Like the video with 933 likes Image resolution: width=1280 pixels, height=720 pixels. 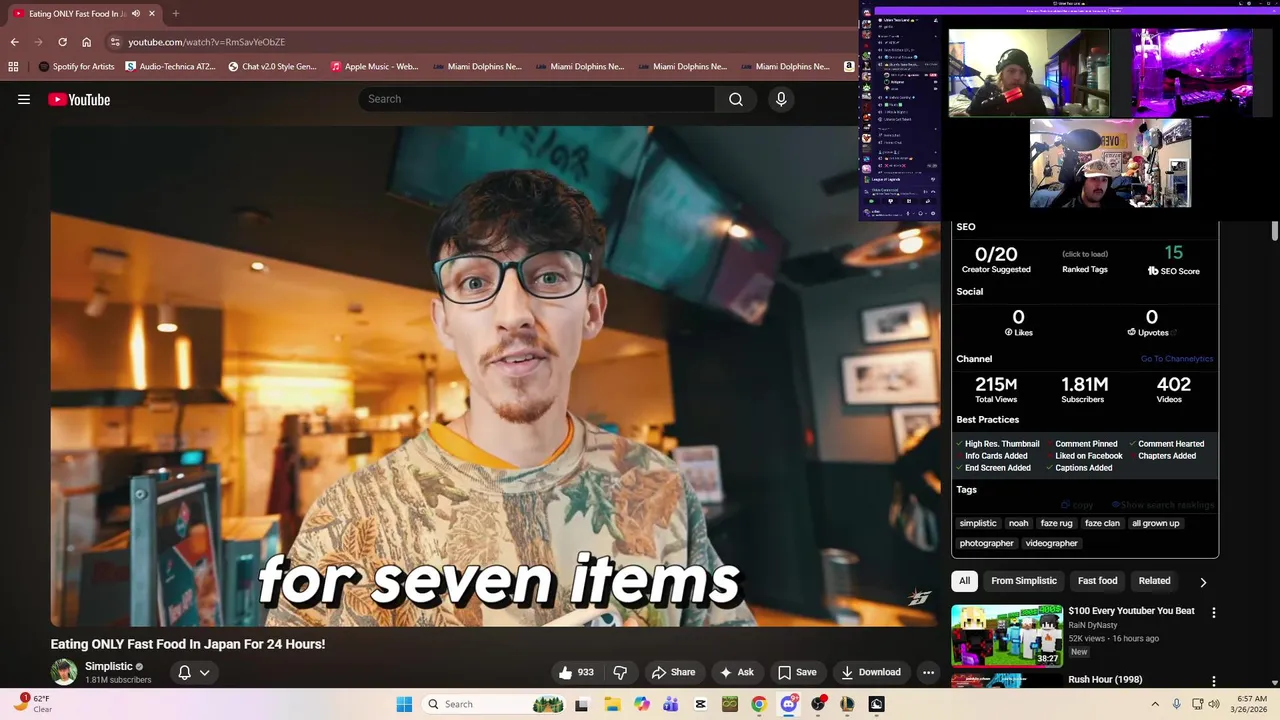576,672
